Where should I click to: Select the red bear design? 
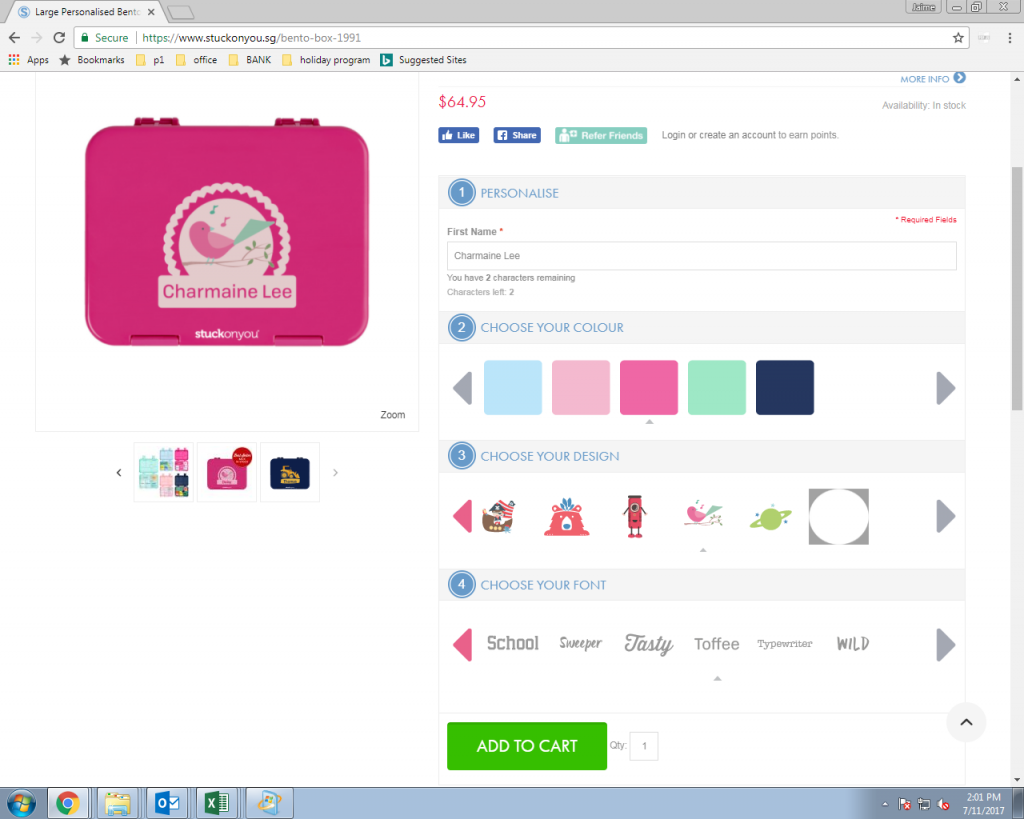click(567, 517)
